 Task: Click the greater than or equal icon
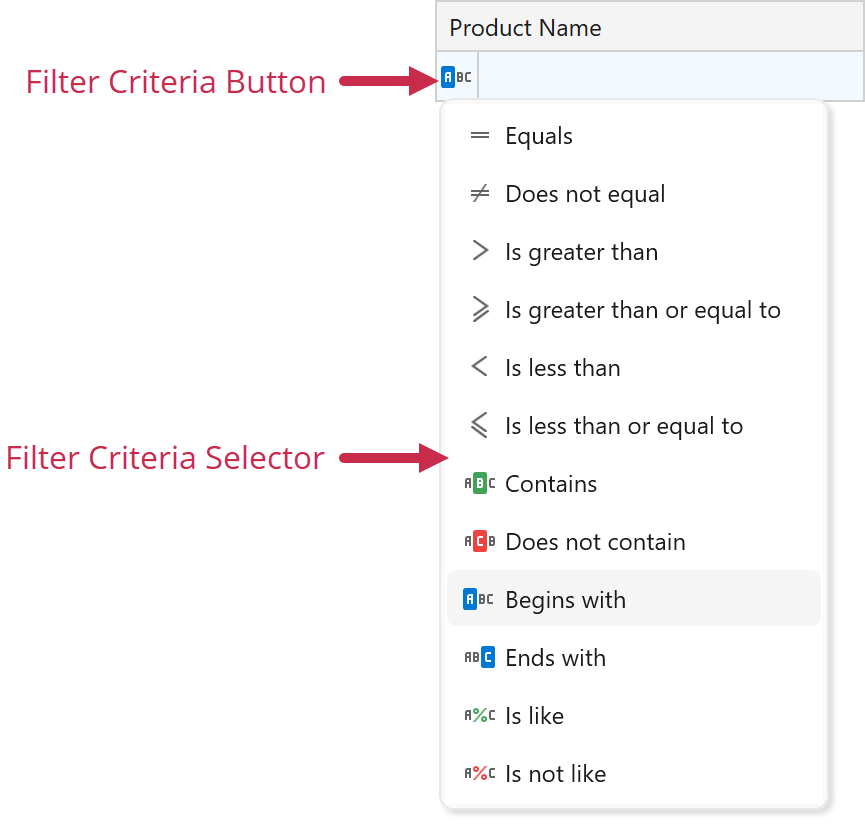tap(480, 310)
